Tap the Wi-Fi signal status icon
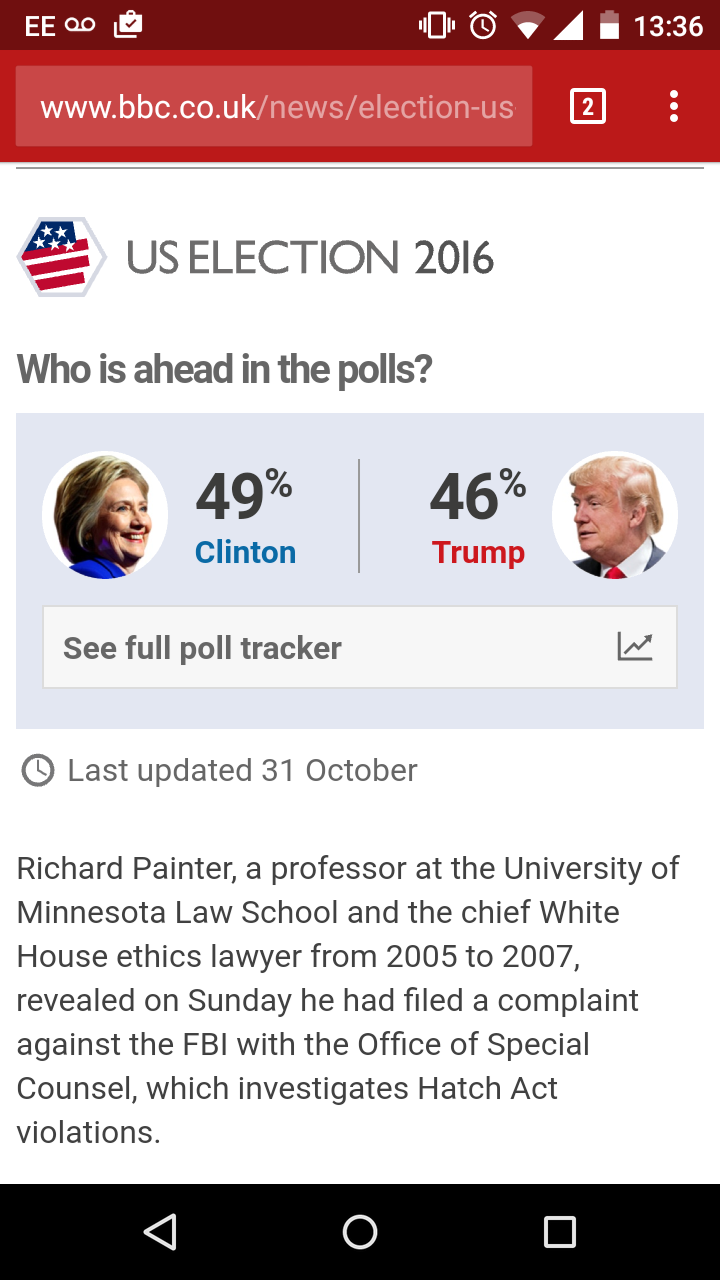 click(x=527, y=26)
